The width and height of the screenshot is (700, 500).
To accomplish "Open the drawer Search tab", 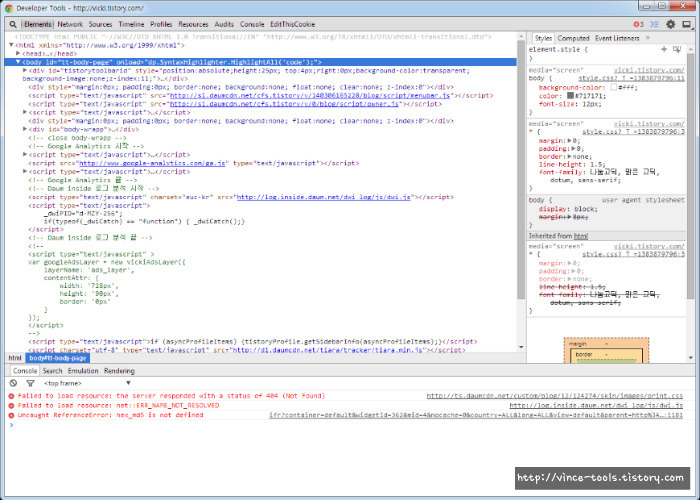I will [52, 371].
